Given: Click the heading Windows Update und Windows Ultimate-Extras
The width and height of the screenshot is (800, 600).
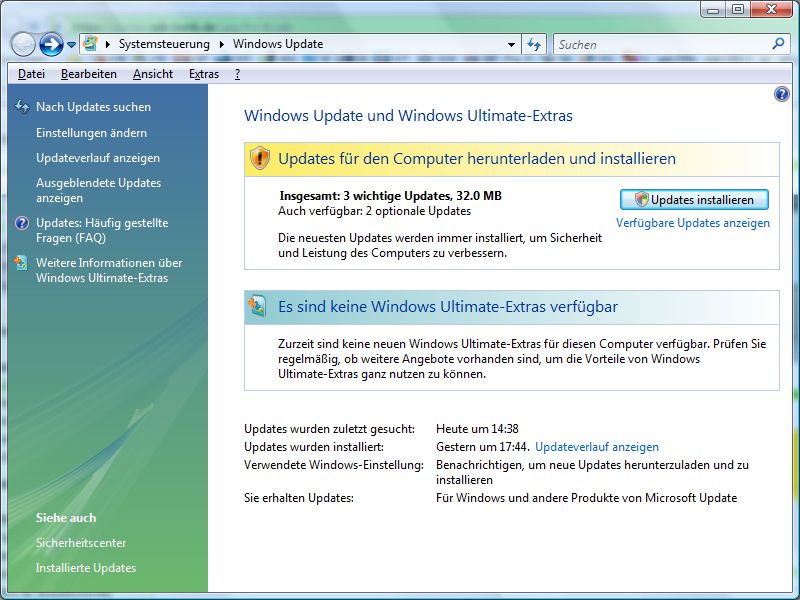Looking at the screenshot, I should point(409,116).
